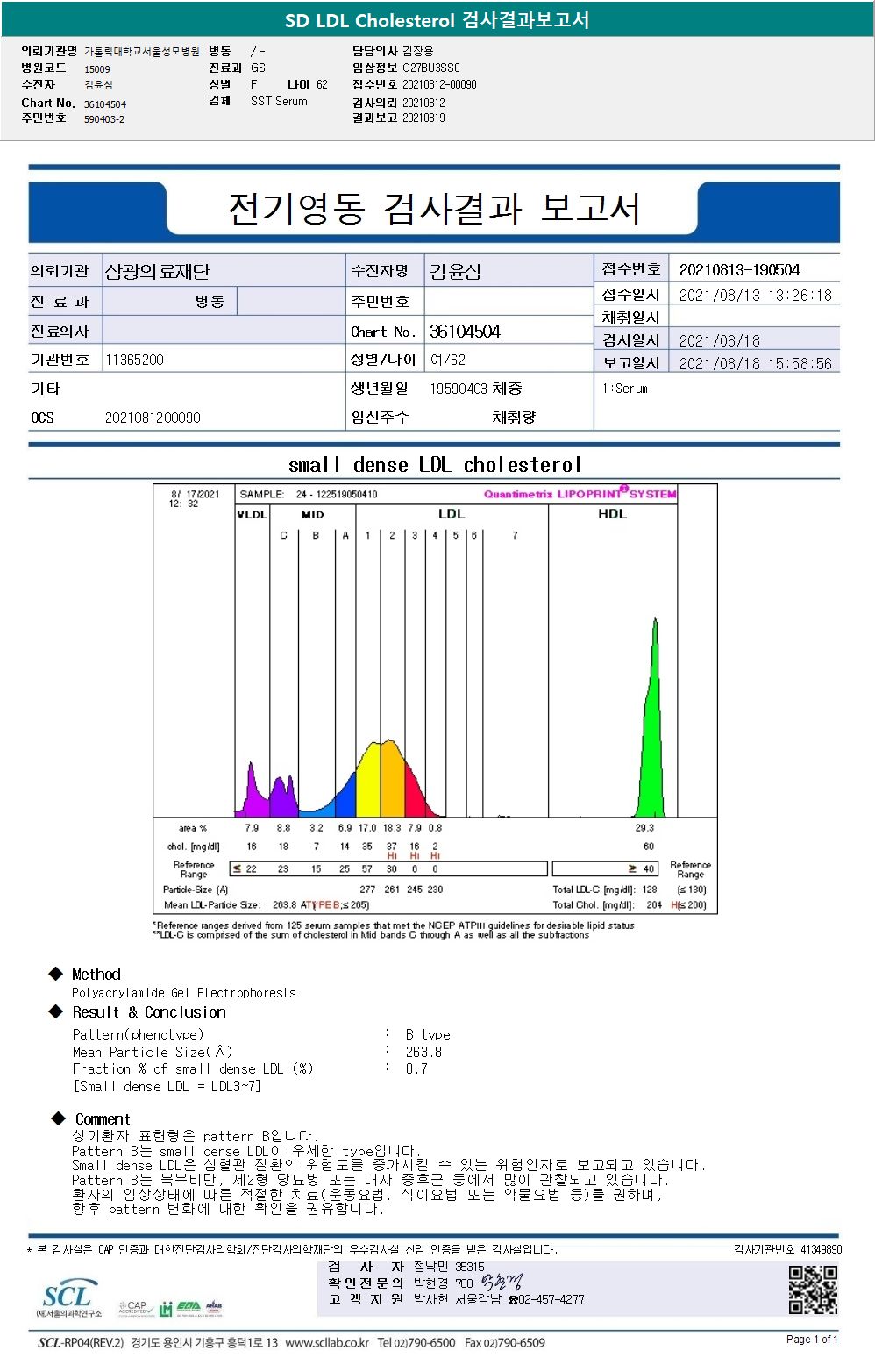This screenshot has height=1372, width=875.
Task: Click the diamond bullet beside Result & Conclusion
Action: (x=56, y=1011)
